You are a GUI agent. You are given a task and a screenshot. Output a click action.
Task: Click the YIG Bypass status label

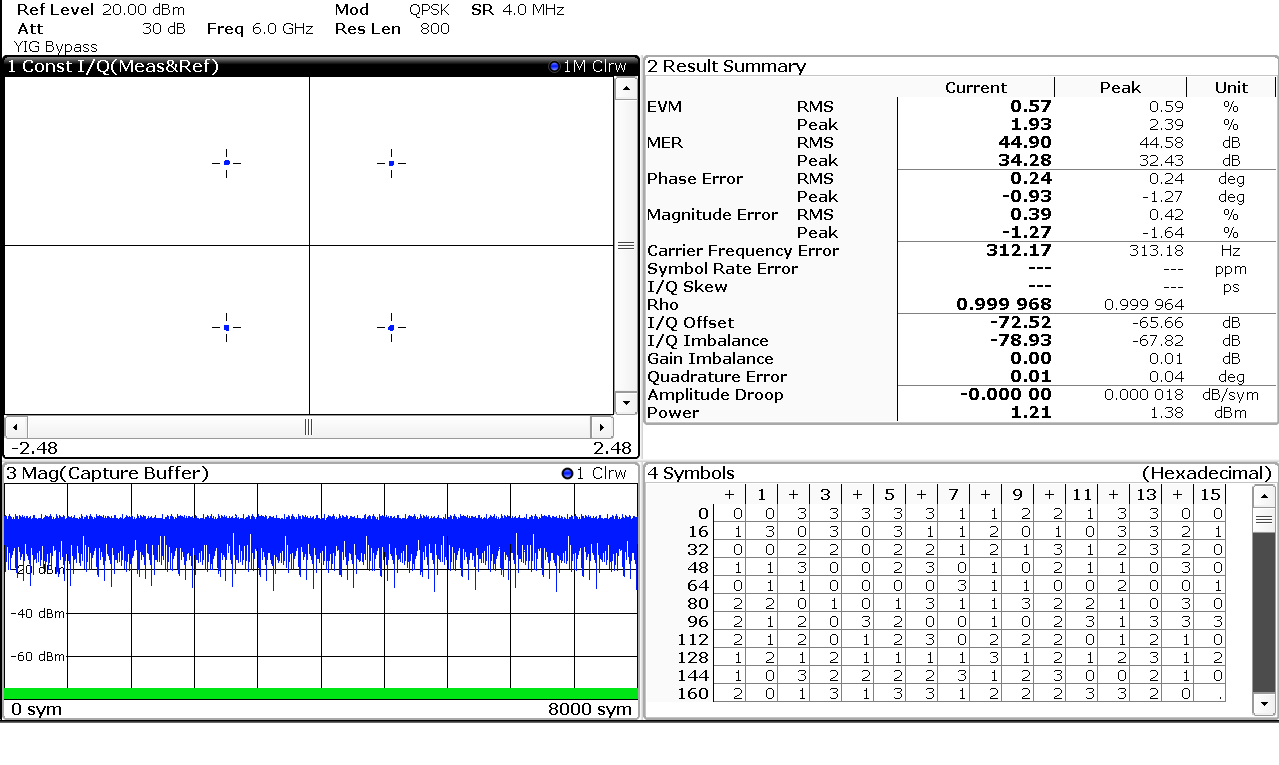tap(56, 47)
